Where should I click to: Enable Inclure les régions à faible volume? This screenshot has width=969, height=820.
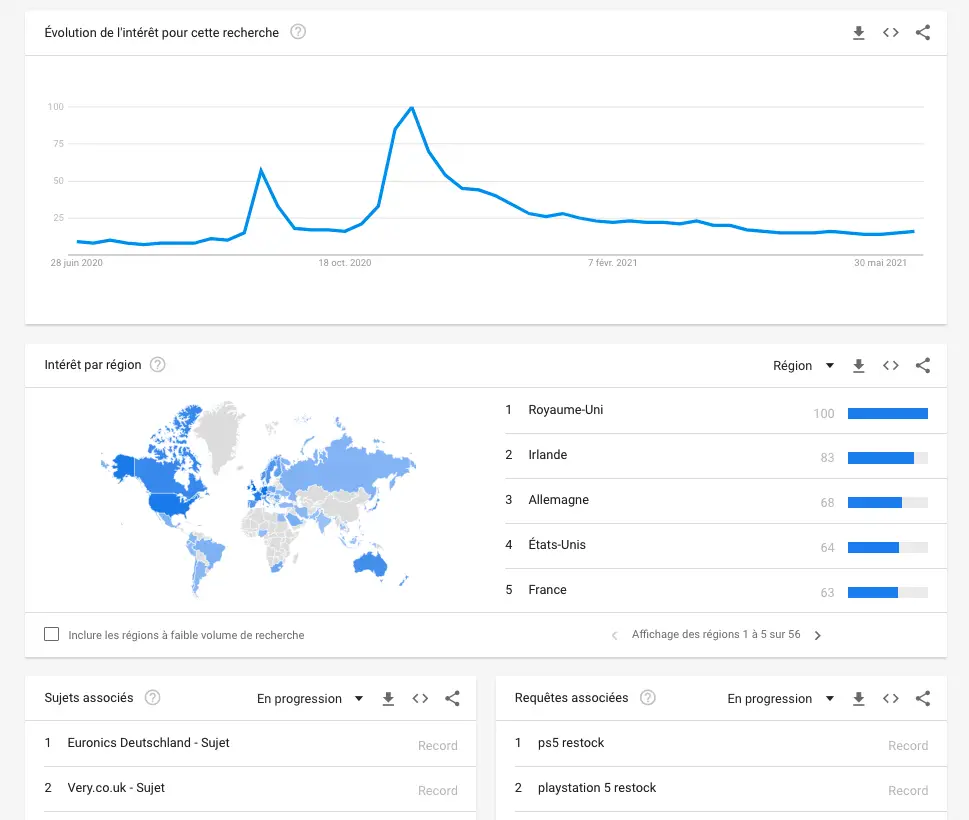tap(52, 634)
